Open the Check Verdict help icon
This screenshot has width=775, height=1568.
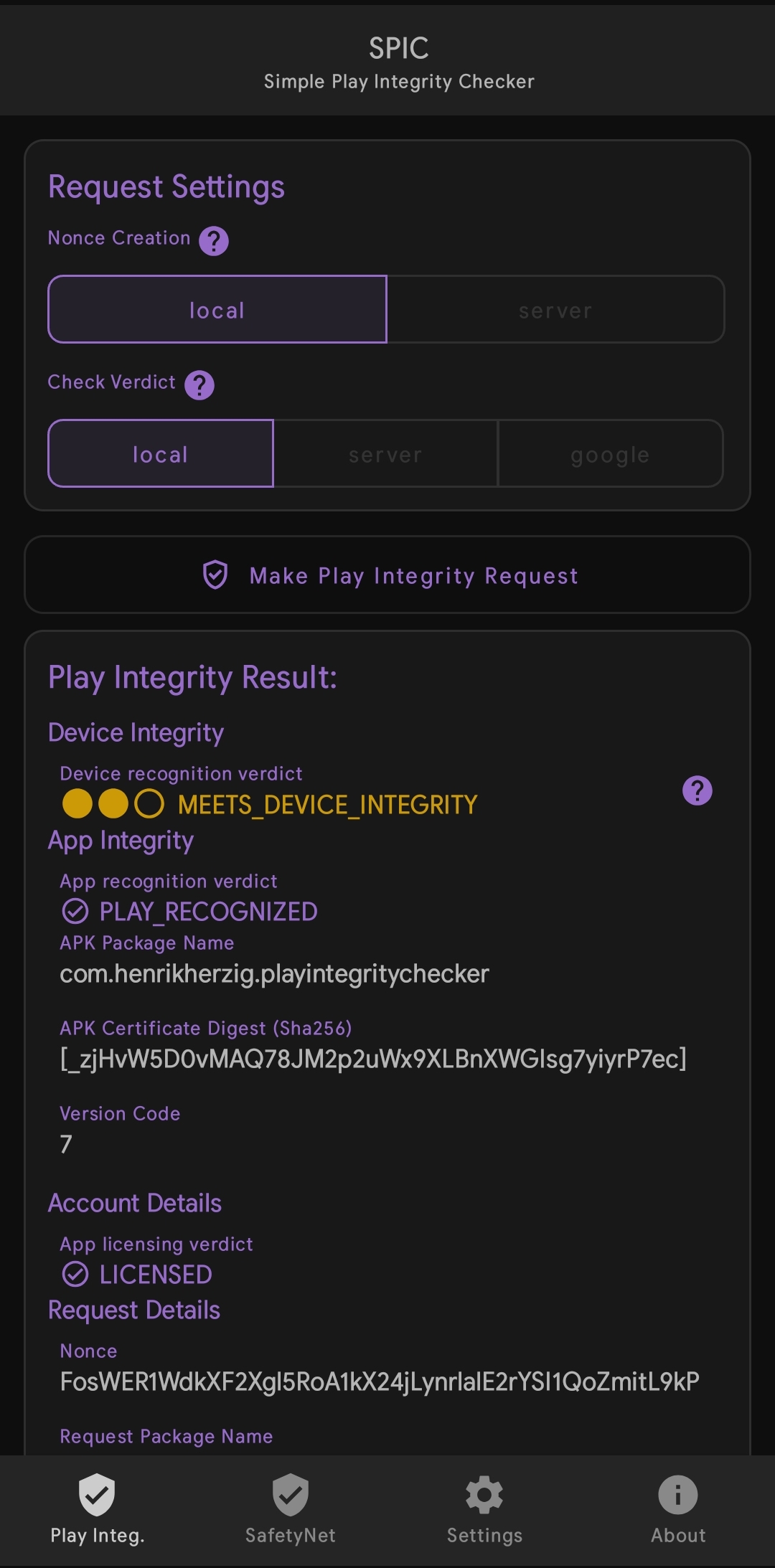click(199, 384)
